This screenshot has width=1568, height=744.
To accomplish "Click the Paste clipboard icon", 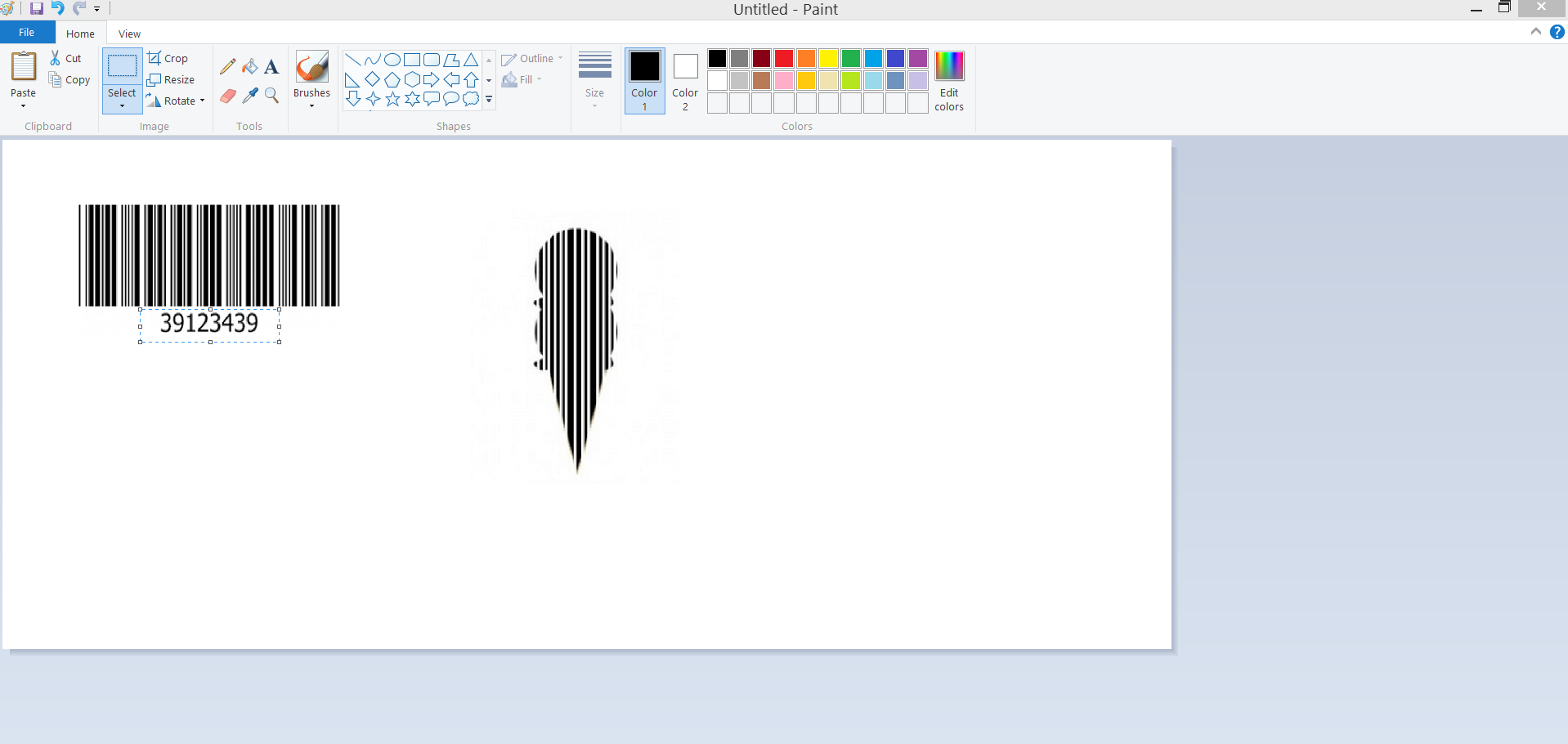I will click(24, 66).
